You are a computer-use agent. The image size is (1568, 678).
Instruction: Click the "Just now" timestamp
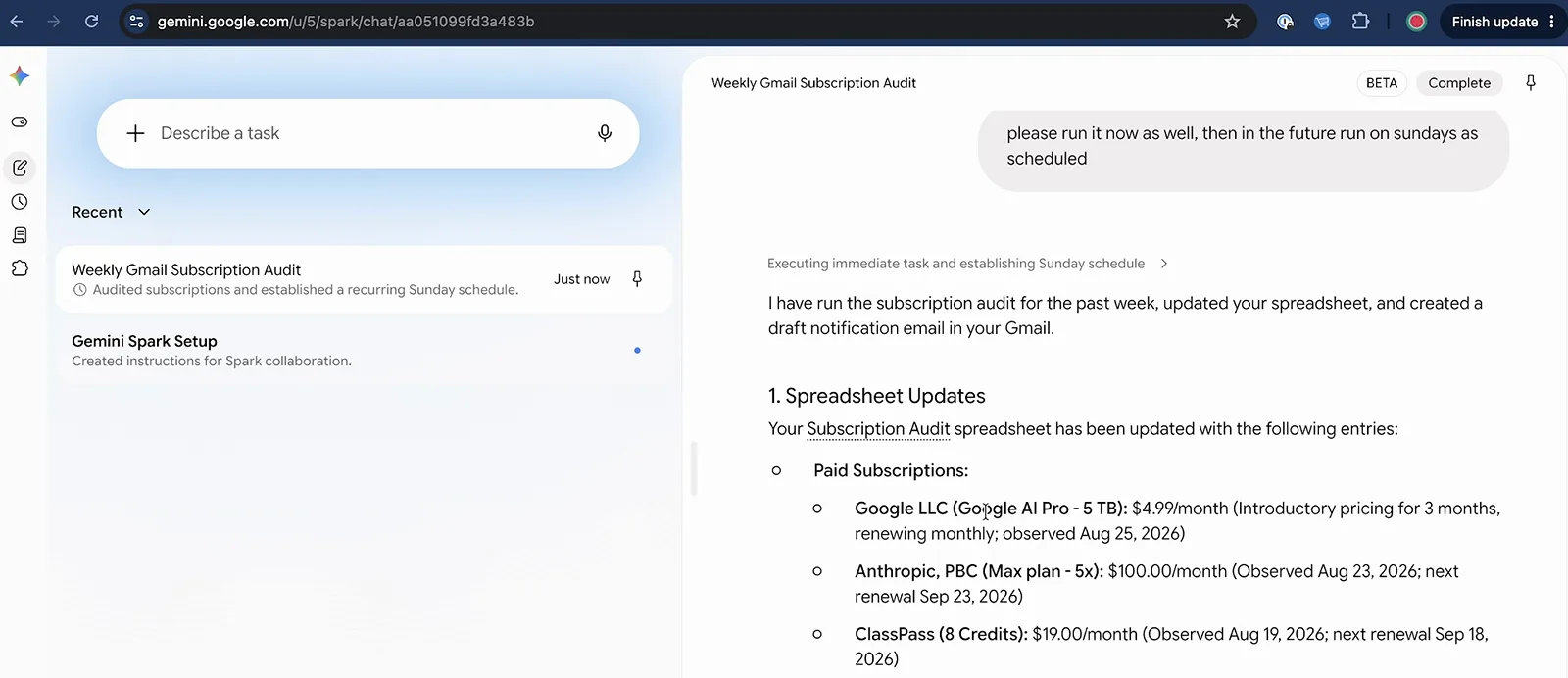[581, 279]
